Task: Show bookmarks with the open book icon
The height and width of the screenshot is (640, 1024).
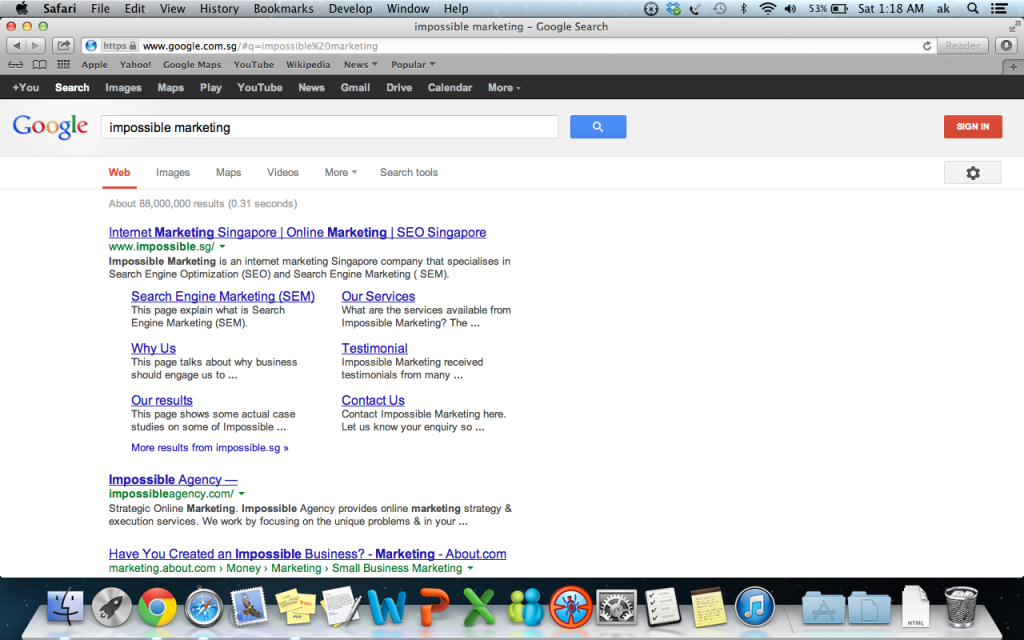Action: point(40,65)
